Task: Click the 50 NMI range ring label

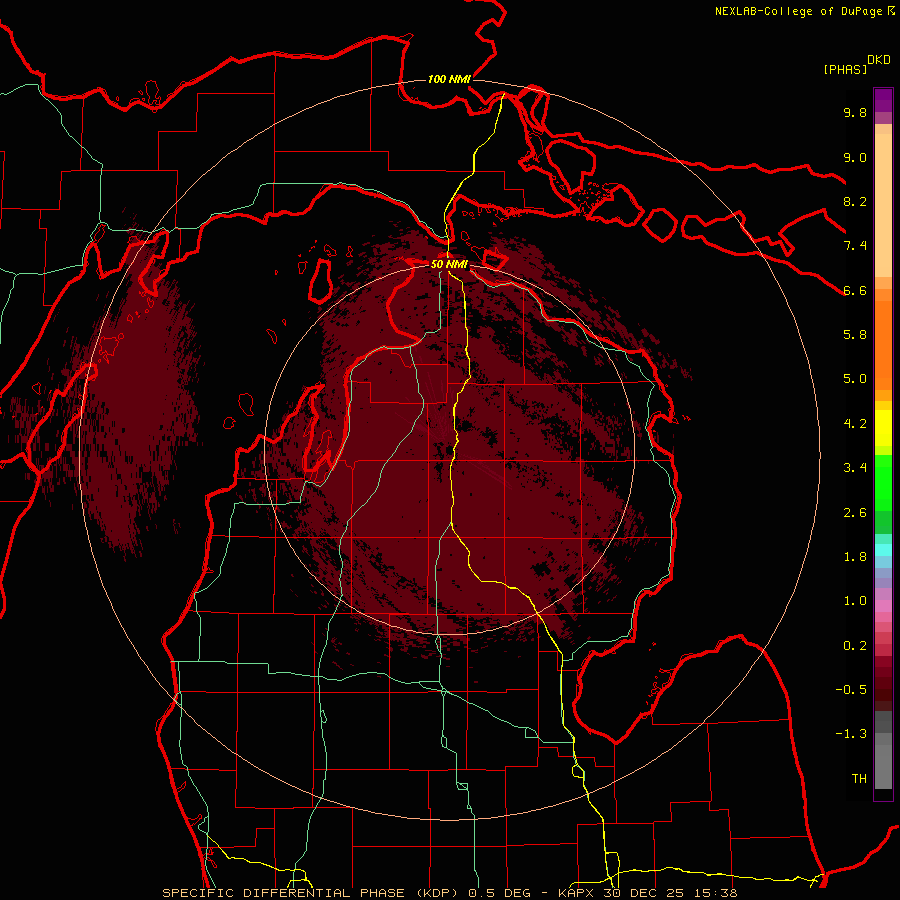Action: pyautogui.click(x=449, y=265)
